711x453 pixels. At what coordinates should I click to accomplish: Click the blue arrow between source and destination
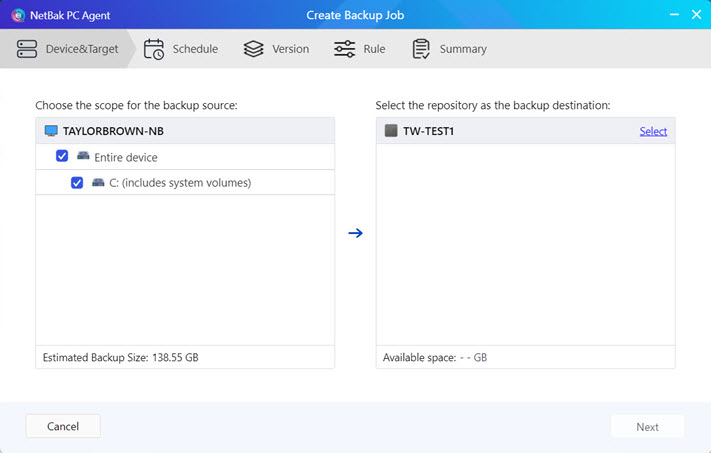(x=355, y=233)
